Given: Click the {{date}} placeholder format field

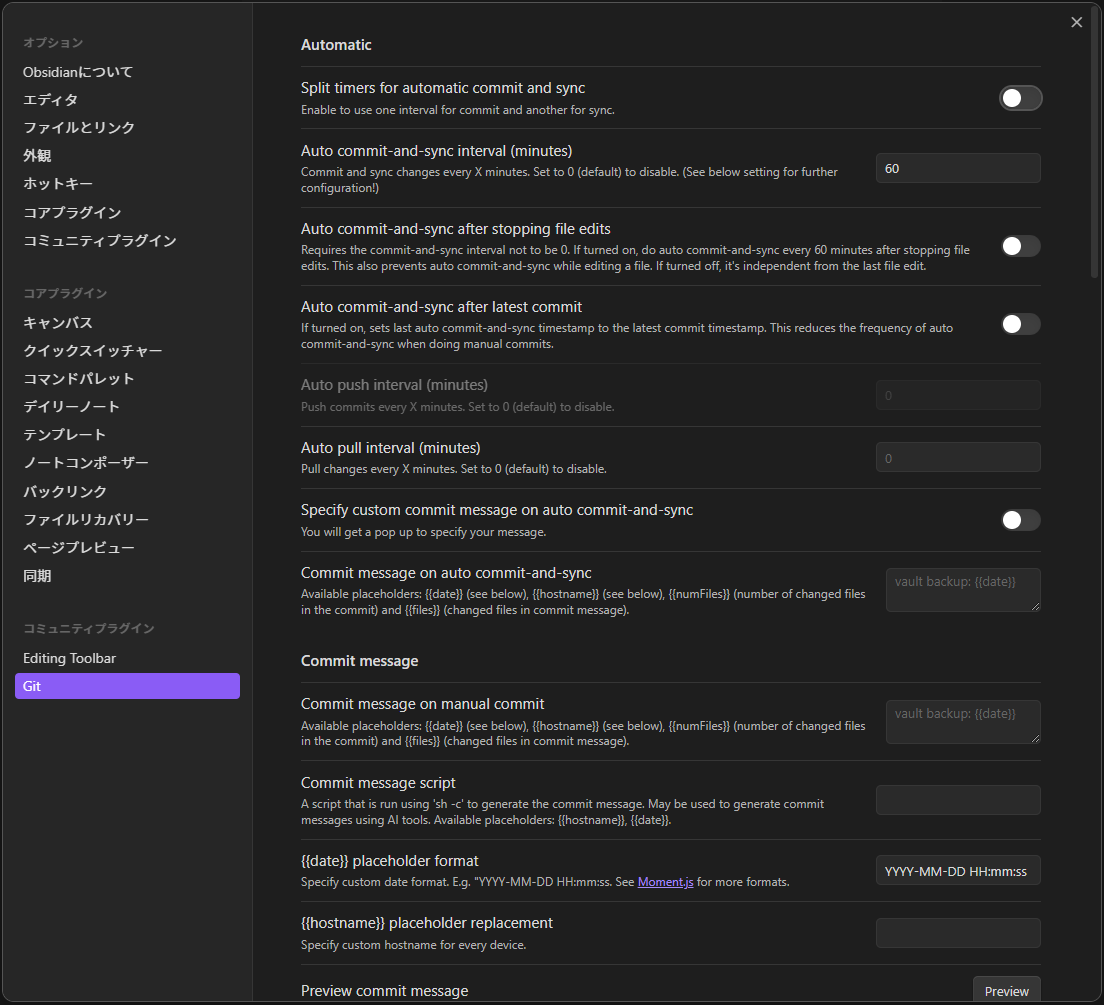Looking at the screenshot, I should pos(957,870).
